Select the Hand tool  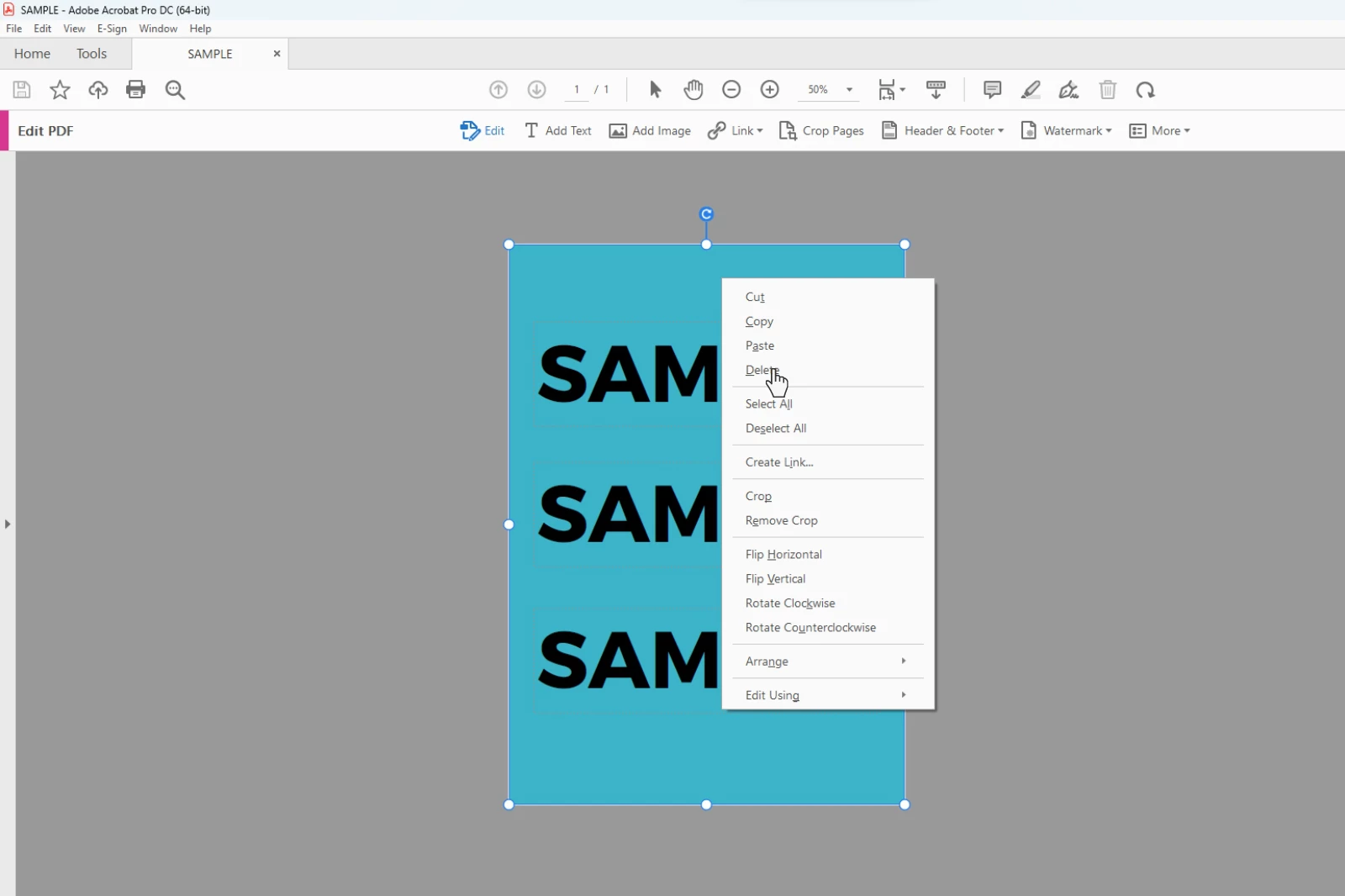pyautogui.click(x=694, y=89)
